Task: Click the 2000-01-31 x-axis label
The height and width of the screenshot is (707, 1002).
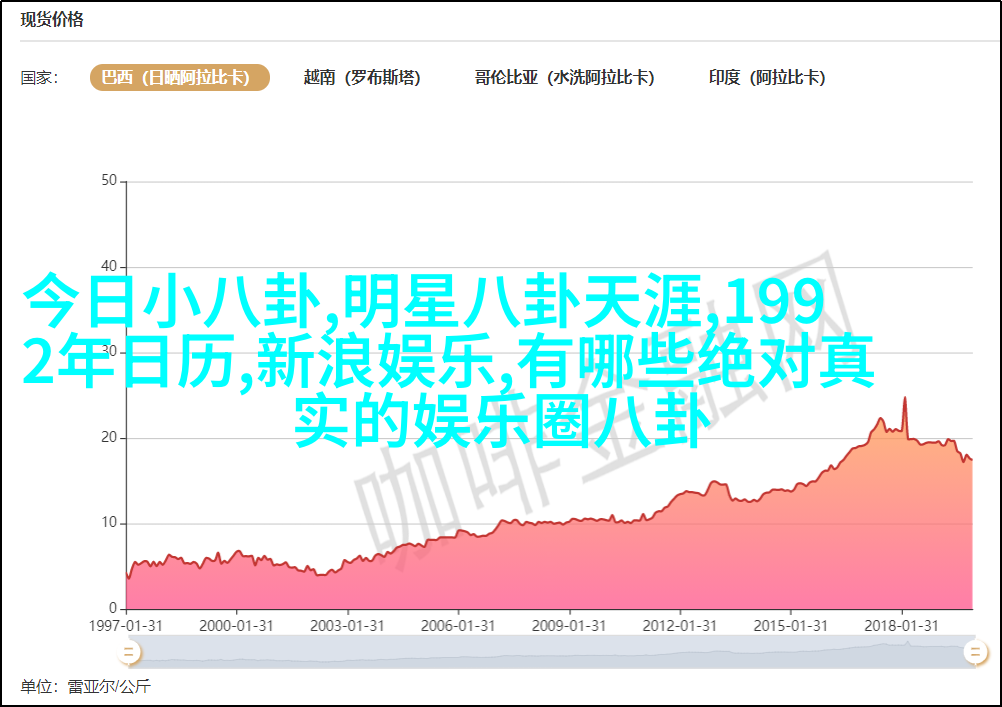Action: click(236, 626)
